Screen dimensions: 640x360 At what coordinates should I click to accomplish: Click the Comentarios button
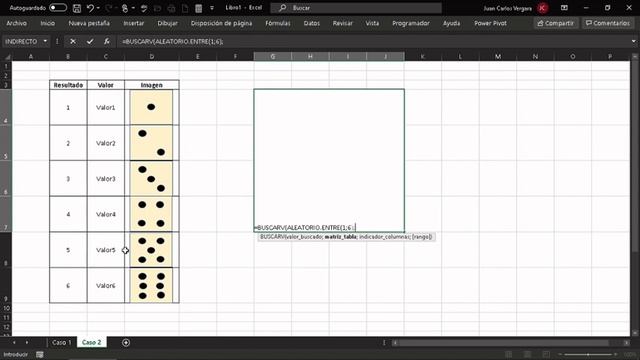coord(608,23)
